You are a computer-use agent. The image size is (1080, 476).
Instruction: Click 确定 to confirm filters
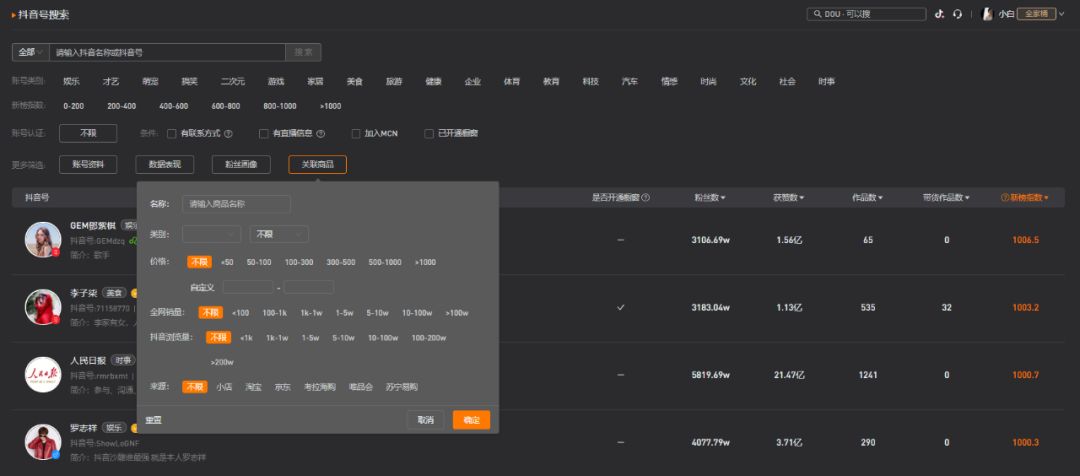pos(471,420)
